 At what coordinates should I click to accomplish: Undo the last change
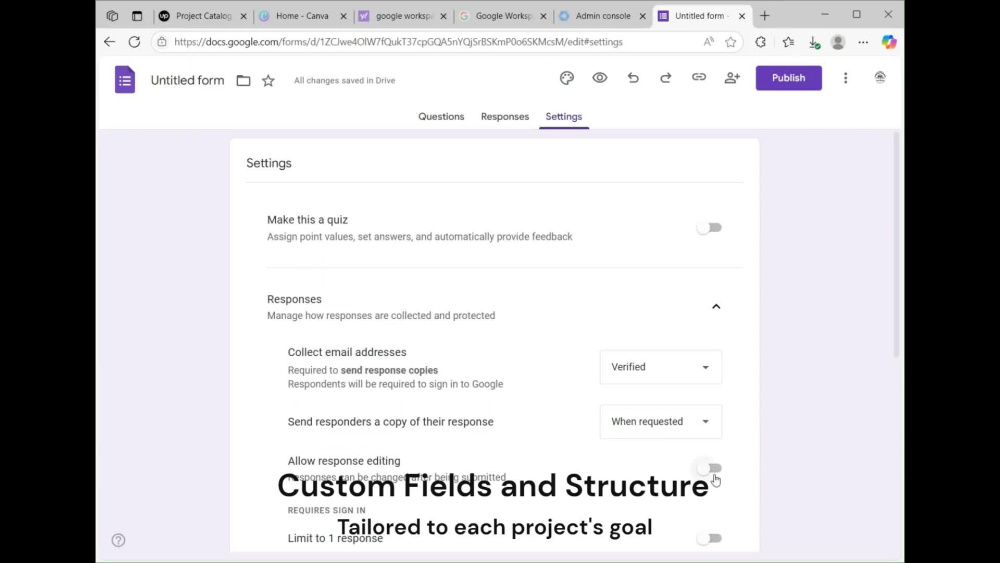[633, 78]
